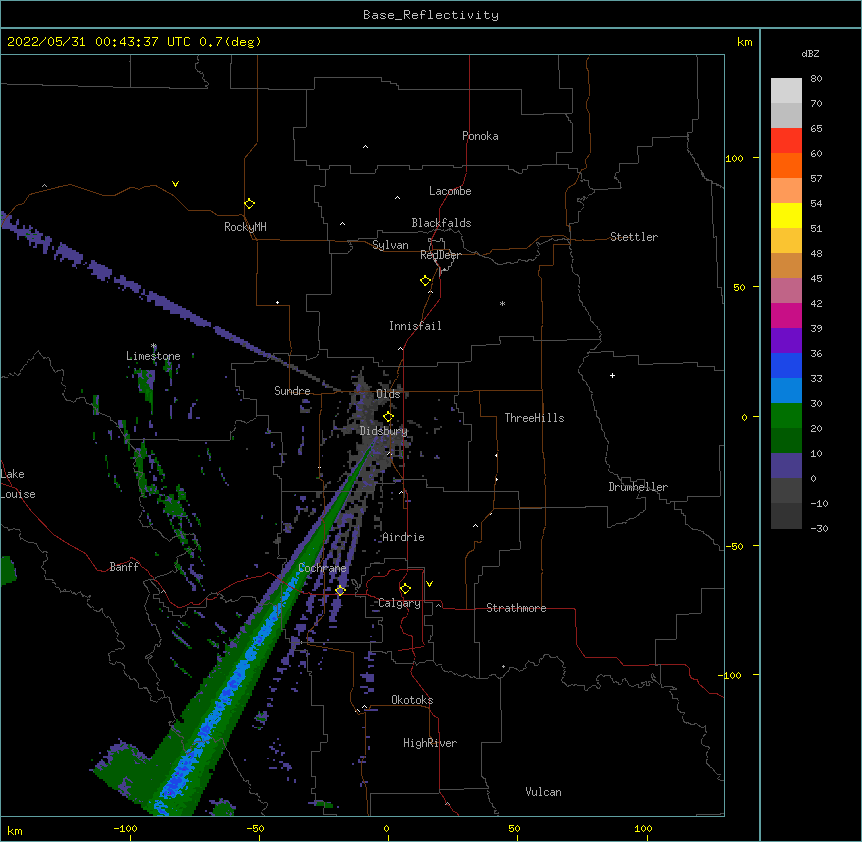
Task: Click the Calgary city label
Action: [399, 603]
